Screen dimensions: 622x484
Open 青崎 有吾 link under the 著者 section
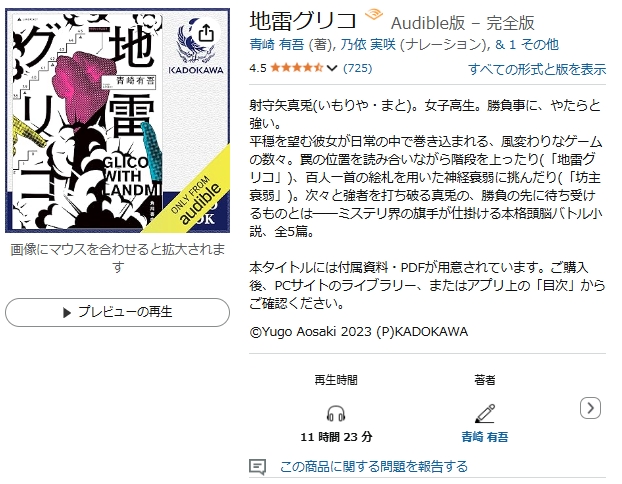click(x=485, y=437)
